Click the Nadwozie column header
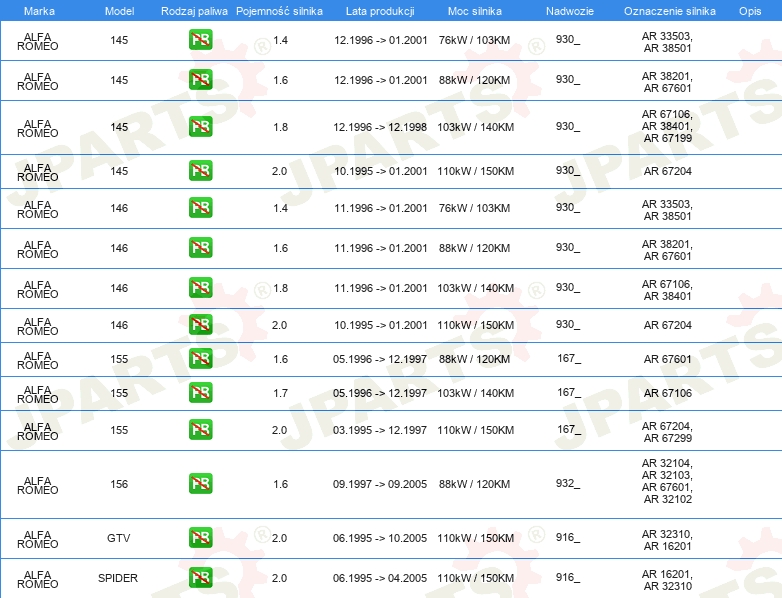Viewport: 782px width, 598px height. pos(570,11)
